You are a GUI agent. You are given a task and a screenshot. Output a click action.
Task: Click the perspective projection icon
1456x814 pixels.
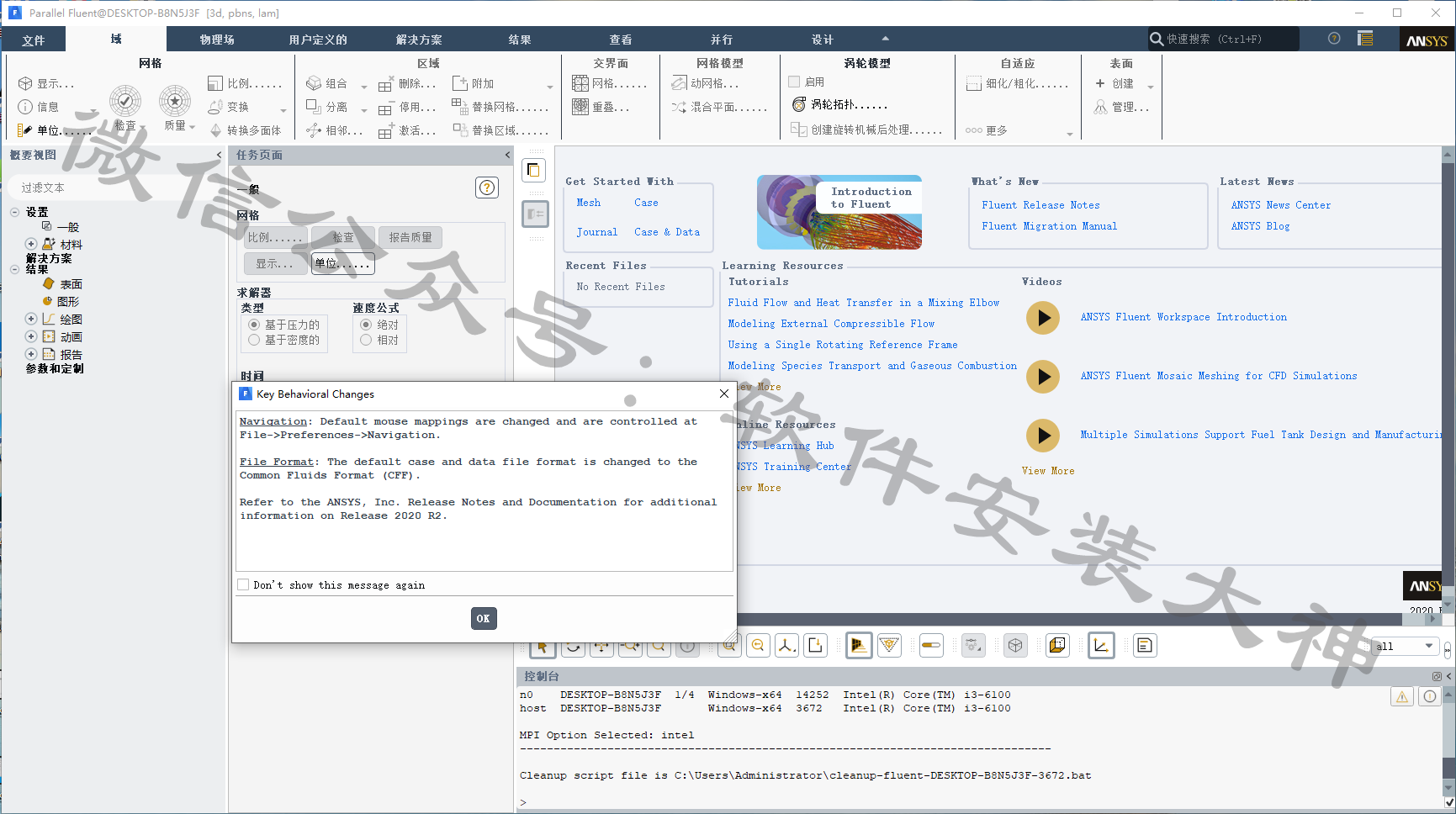[x=859, y=645]
